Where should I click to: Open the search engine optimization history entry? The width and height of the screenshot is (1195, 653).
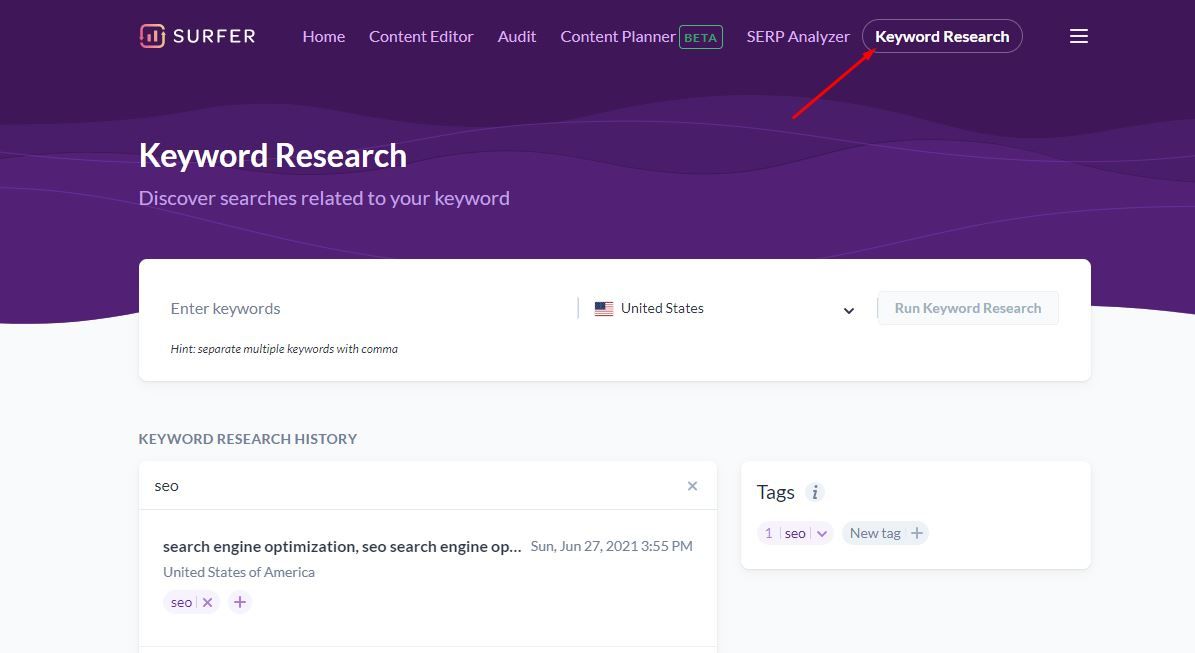coord(342,546)
